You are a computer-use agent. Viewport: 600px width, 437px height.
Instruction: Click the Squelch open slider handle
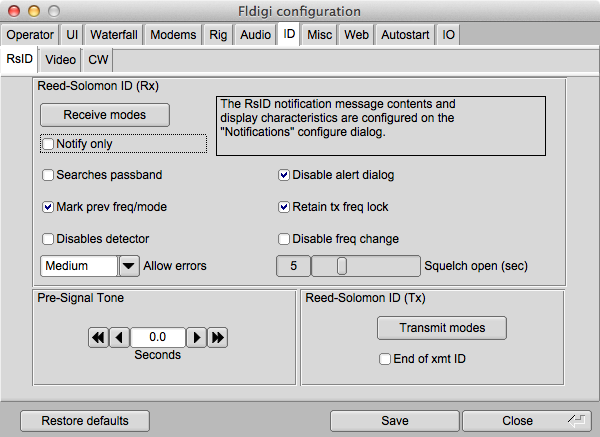[x=341, y=266]
